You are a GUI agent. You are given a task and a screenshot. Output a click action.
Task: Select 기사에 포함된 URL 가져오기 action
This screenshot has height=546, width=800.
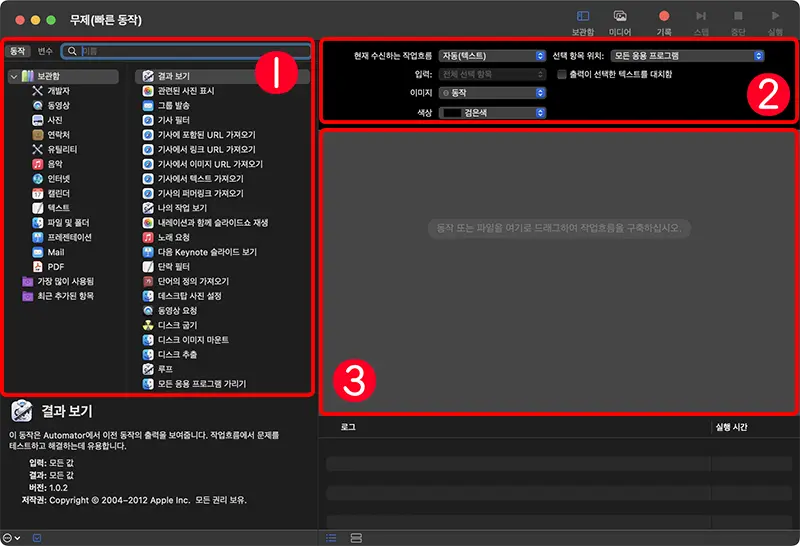(198, 135)
